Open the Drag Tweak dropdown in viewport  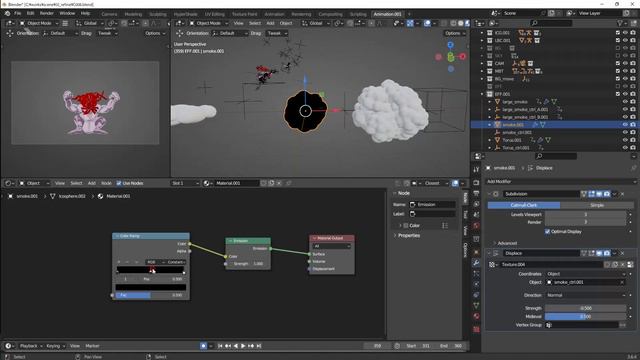click(277, 33)
